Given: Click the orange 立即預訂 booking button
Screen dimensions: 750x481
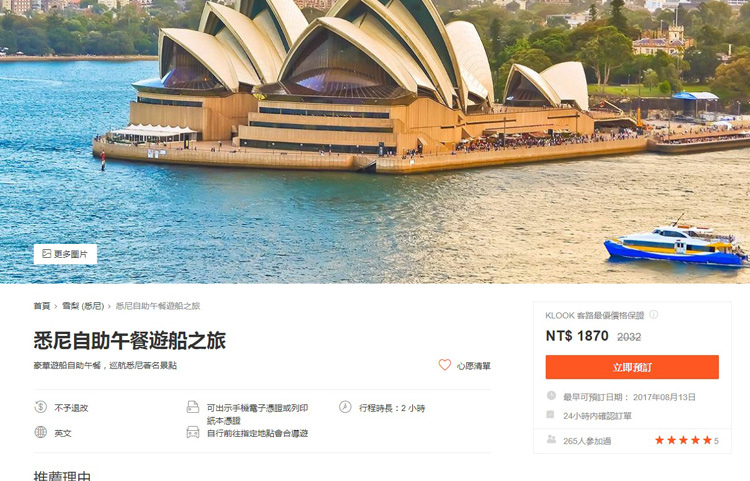Looking at the screenshot, I should click(x=632, y=367).
